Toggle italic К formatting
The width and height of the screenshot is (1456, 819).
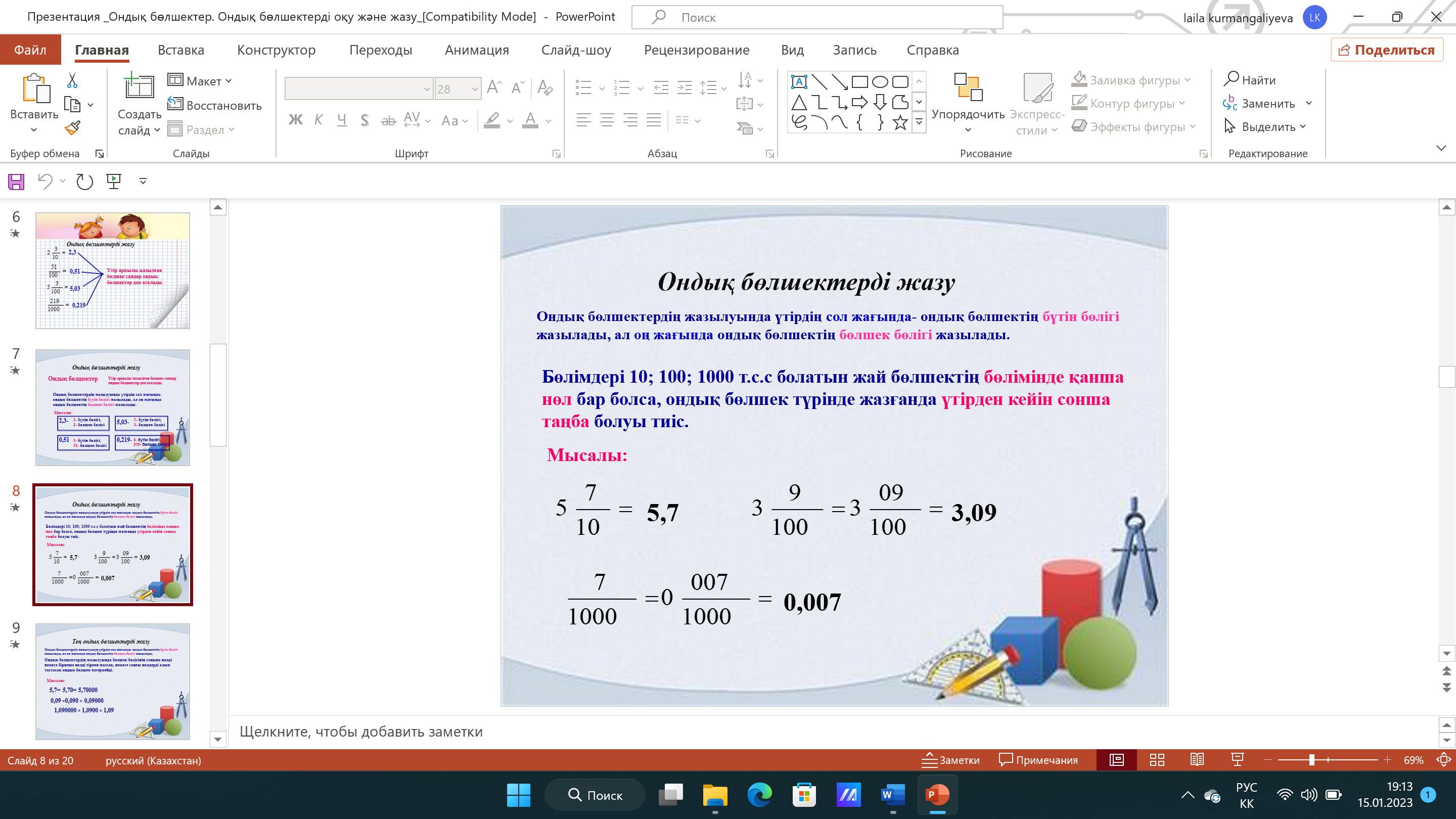(x=318, y=120)
